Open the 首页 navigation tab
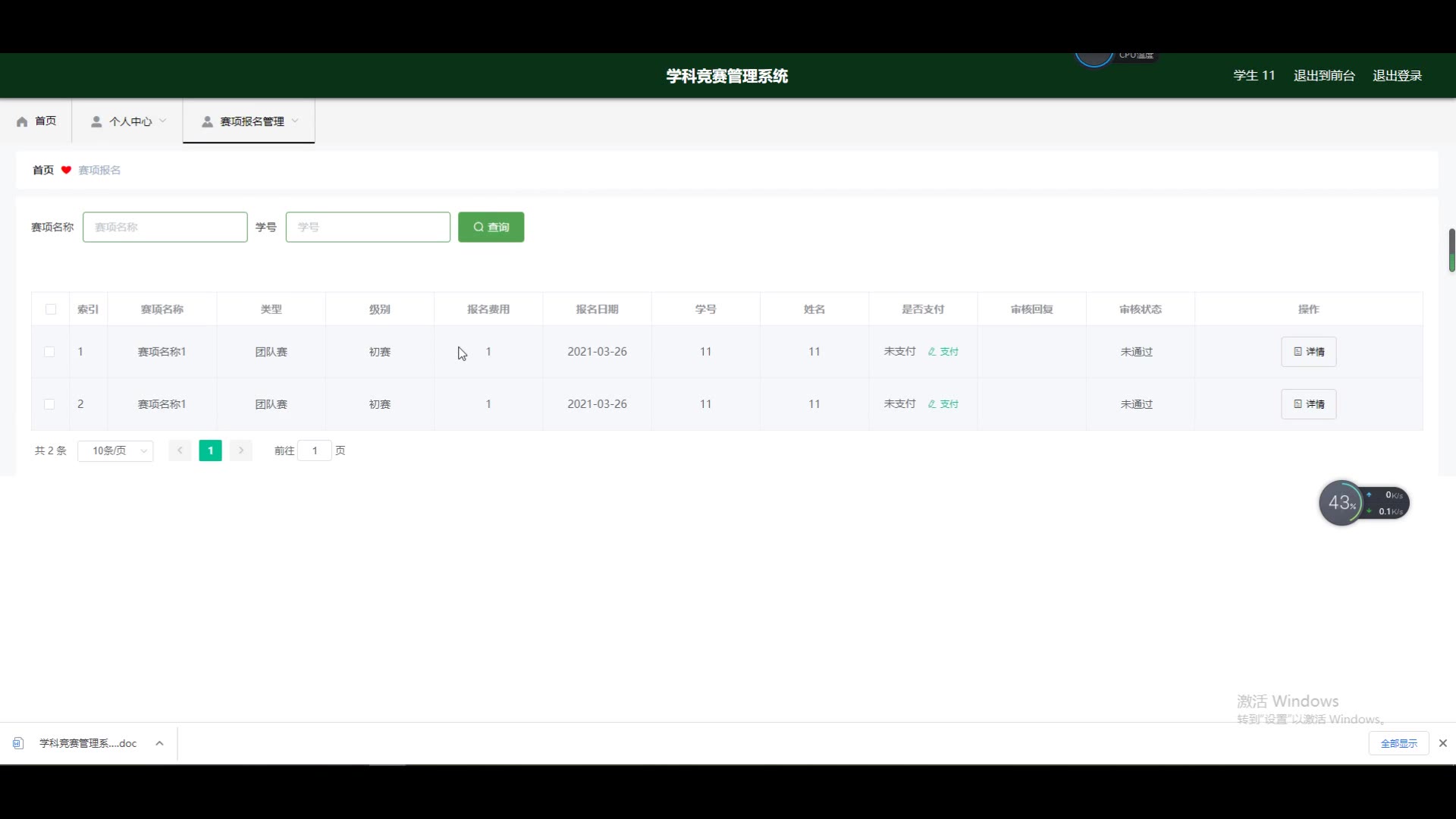 click(x=36, y=121)
